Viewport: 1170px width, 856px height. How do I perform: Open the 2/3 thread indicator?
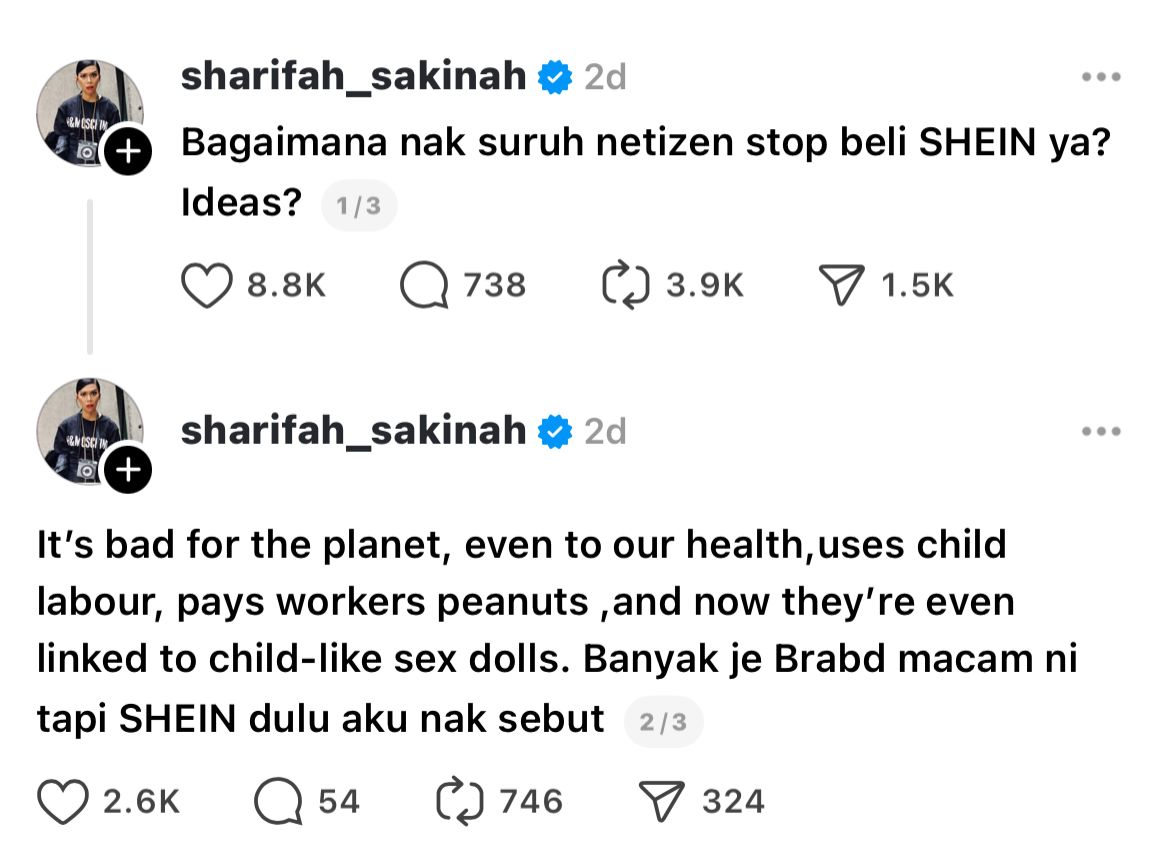(x=664, y=722)
